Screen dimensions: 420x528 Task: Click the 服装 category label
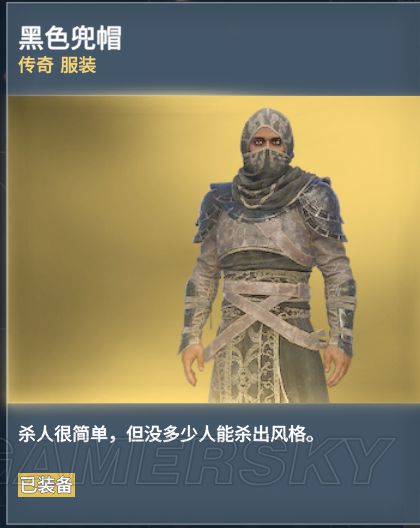(x=78, y=65)
